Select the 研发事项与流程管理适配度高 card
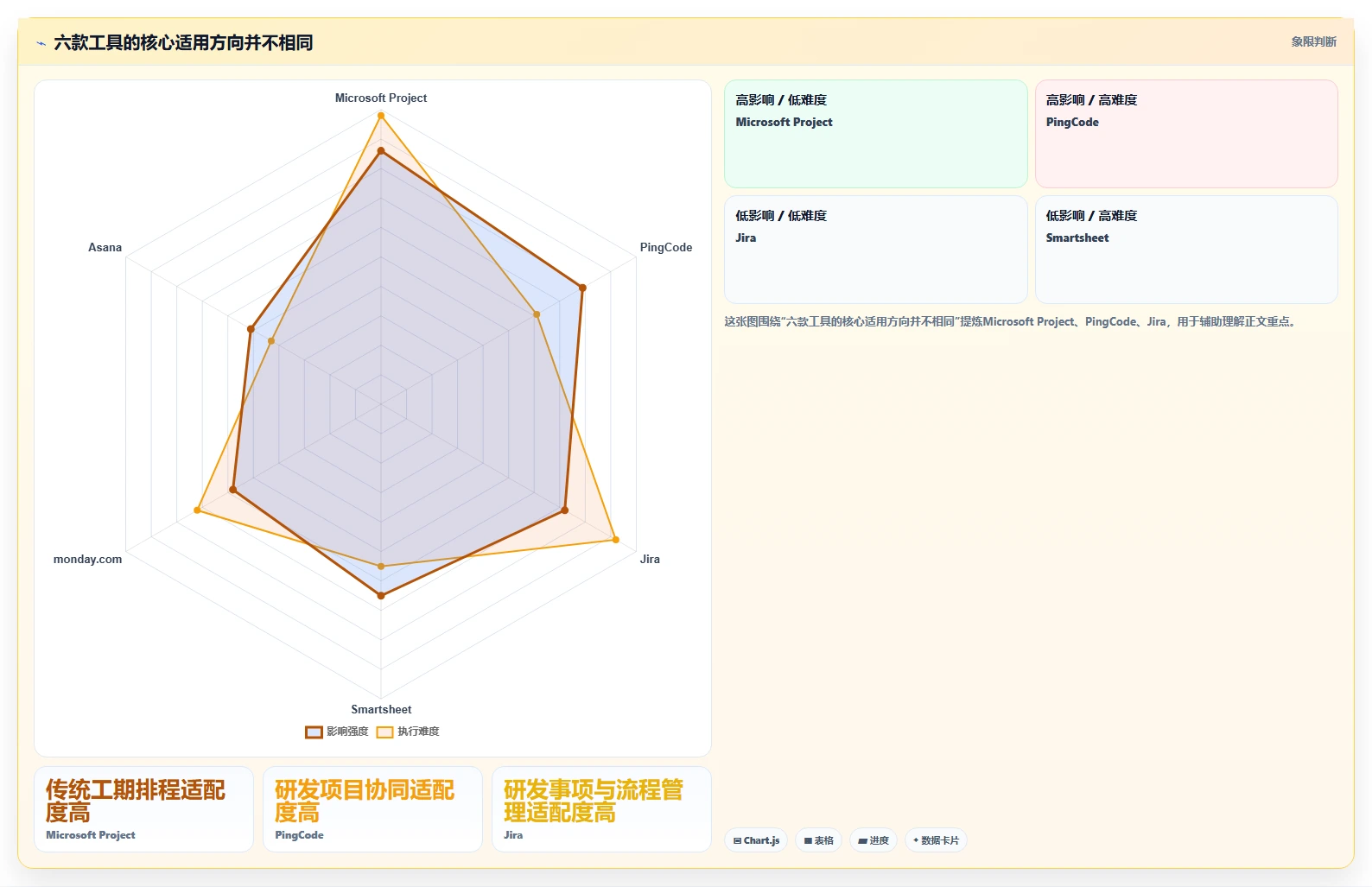Screen dimensions: 1372x887 coord(601,809)
